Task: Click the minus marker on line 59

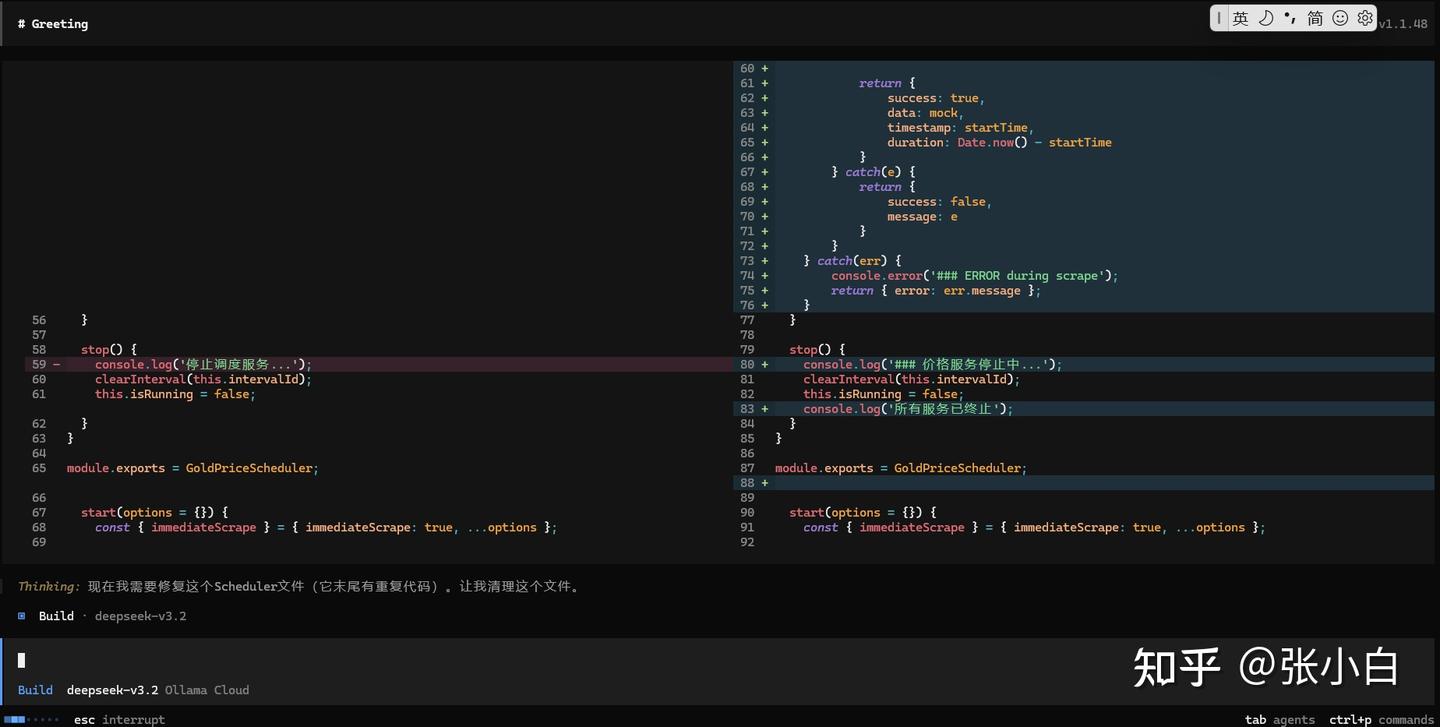Action: point(56,365)
